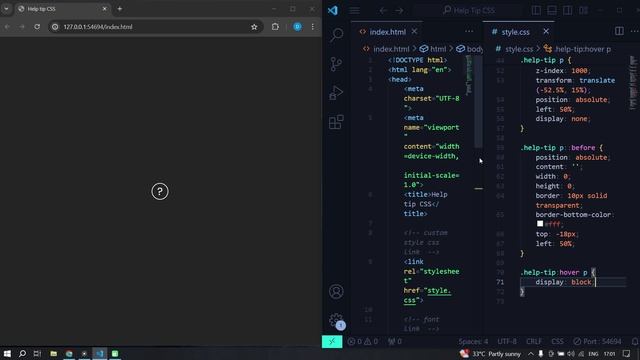Open Windows taskbar search
The image size is (640, 360).
[22, 353]
